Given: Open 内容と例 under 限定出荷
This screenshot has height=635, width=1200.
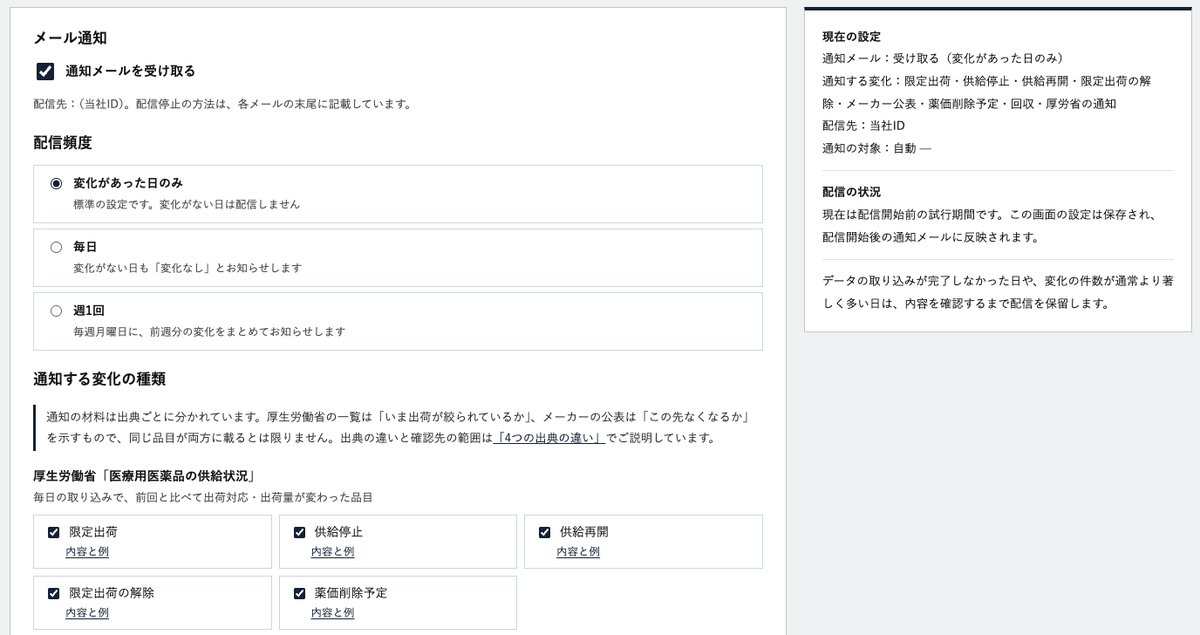Looking at the screenshot, I should coord(87,552).
